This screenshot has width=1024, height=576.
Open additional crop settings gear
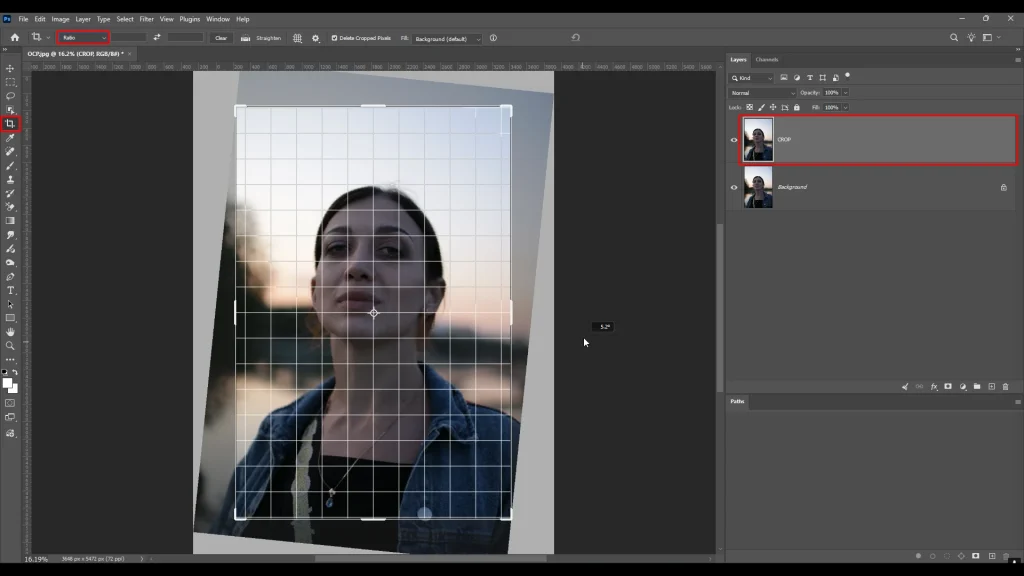tap(315, 38)
